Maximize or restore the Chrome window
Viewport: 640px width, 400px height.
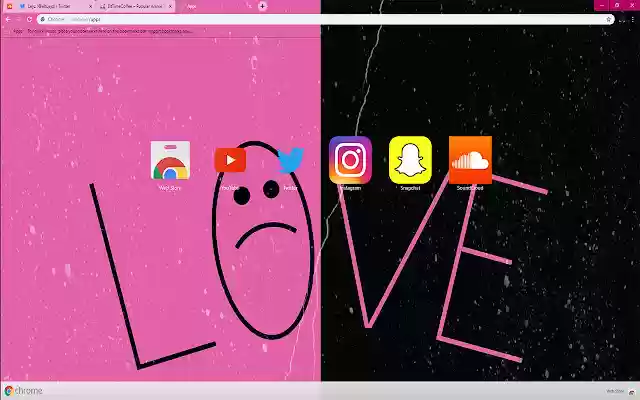pos(617,5)
